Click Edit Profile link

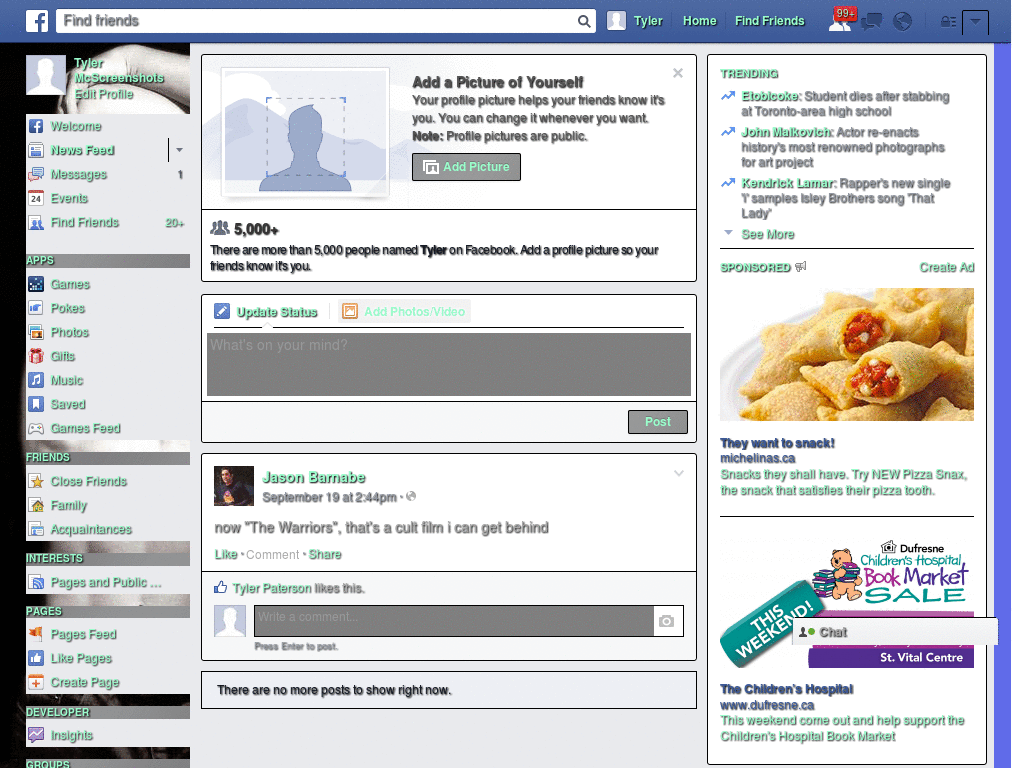[103, 94]
